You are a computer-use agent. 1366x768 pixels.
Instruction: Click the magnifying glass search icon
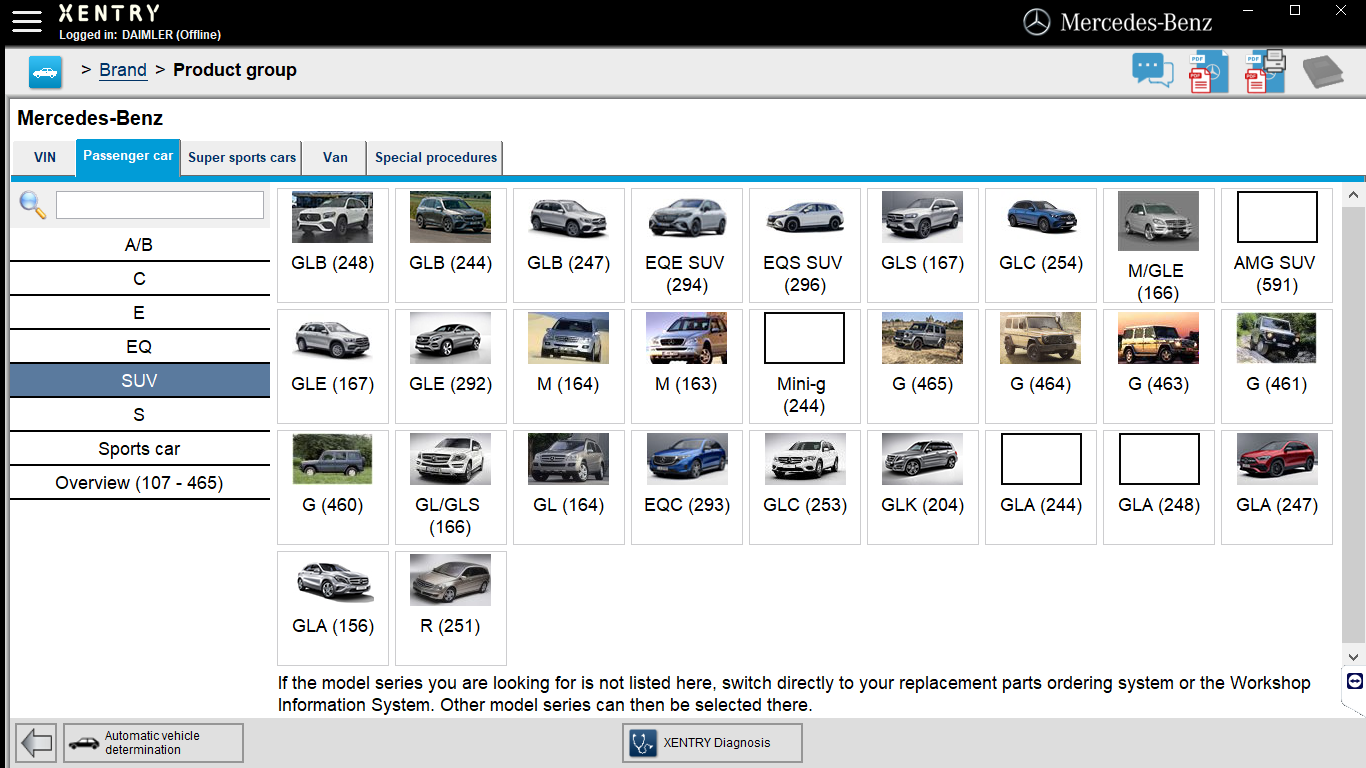(33, 205)
